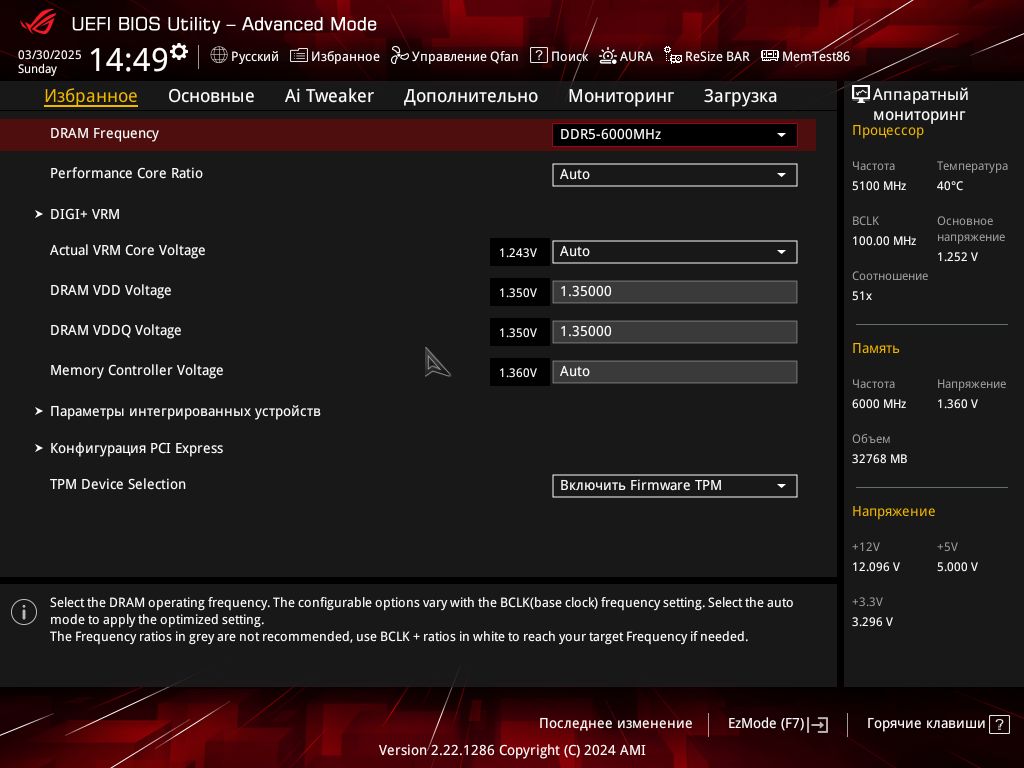1024x768 pixels.
Task: Click the 32768 MB memory size value
Action: pos(880,459)
